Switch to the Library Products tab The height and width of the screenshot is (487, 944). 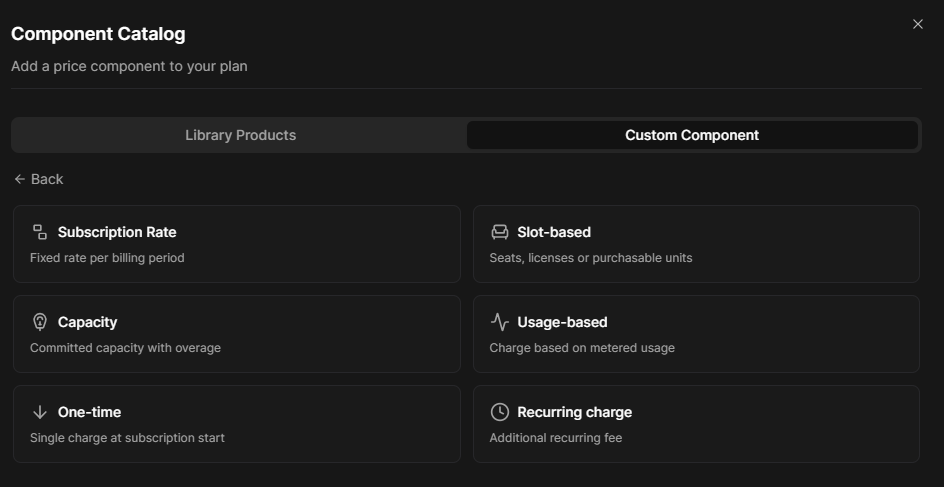point(240,135)
